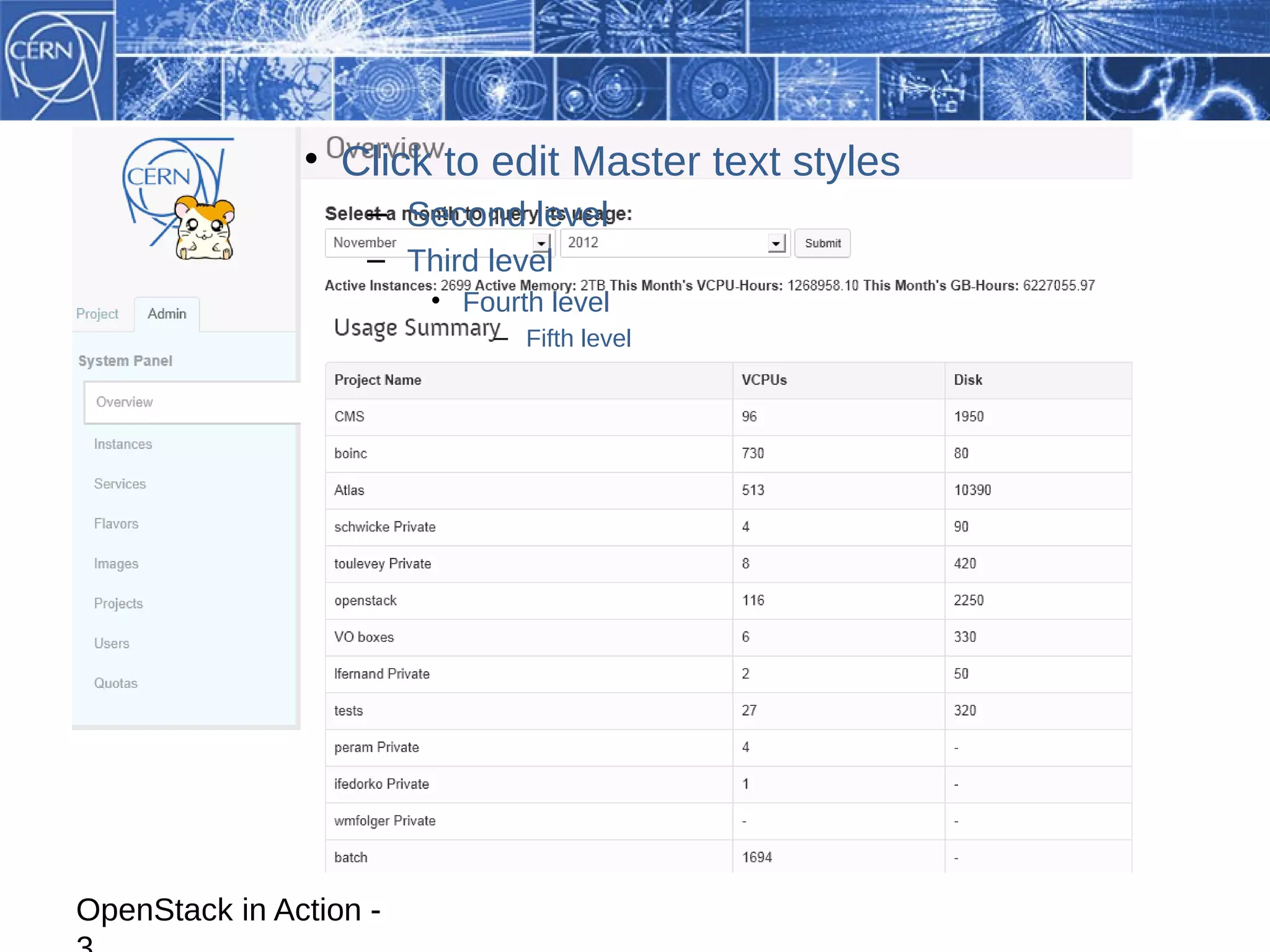Click the toulevey Private project name
The width and height of the screenshot is (1270, 952).
pyautogui.click(x=383, y=564)
